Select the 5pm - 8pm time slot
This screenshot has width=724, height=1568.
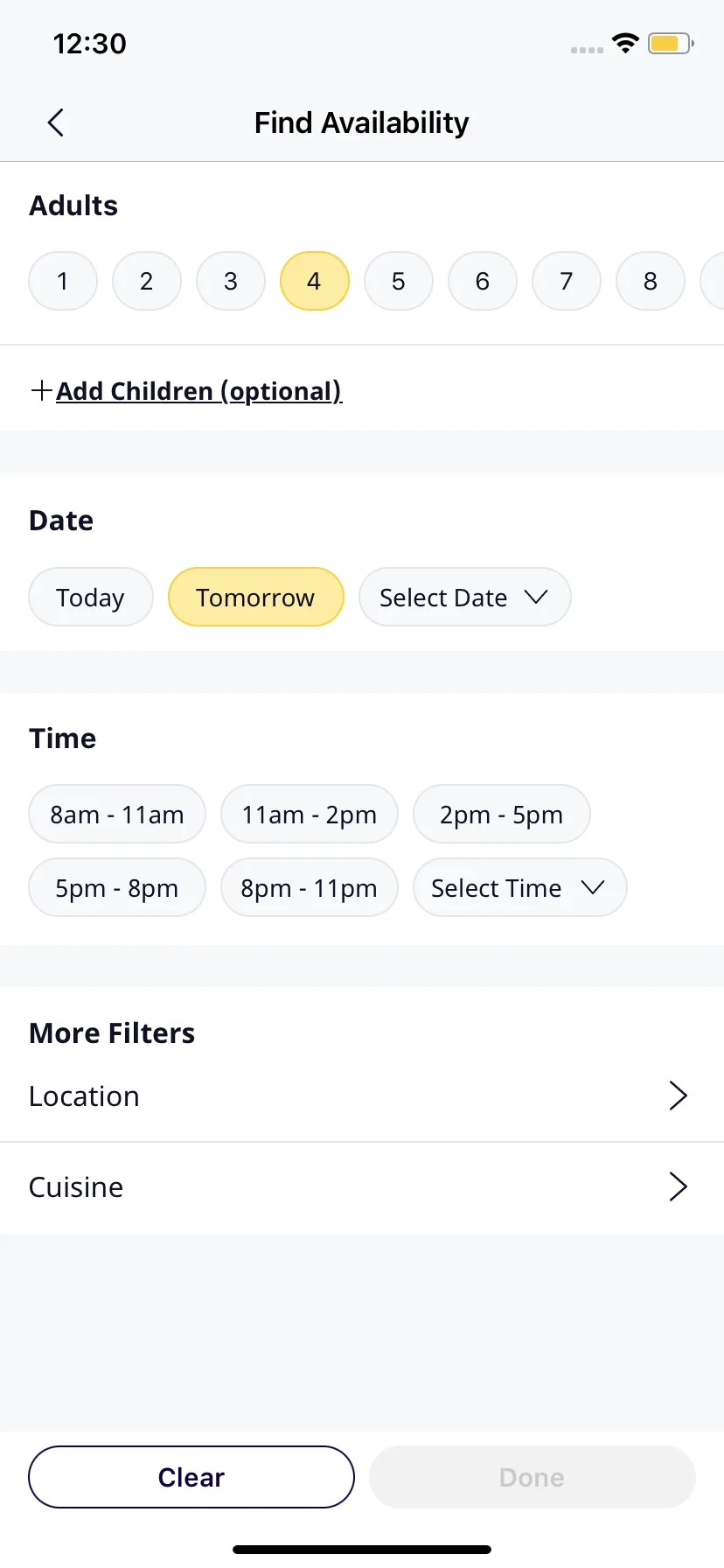coord(117,887)
